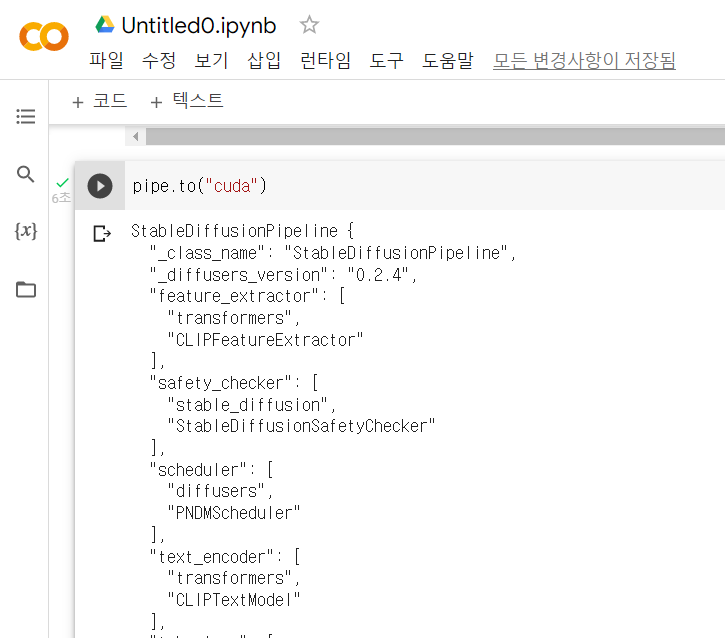
Task: Click the "CLIPFeatureExtractor" output text
Action: 265,340
